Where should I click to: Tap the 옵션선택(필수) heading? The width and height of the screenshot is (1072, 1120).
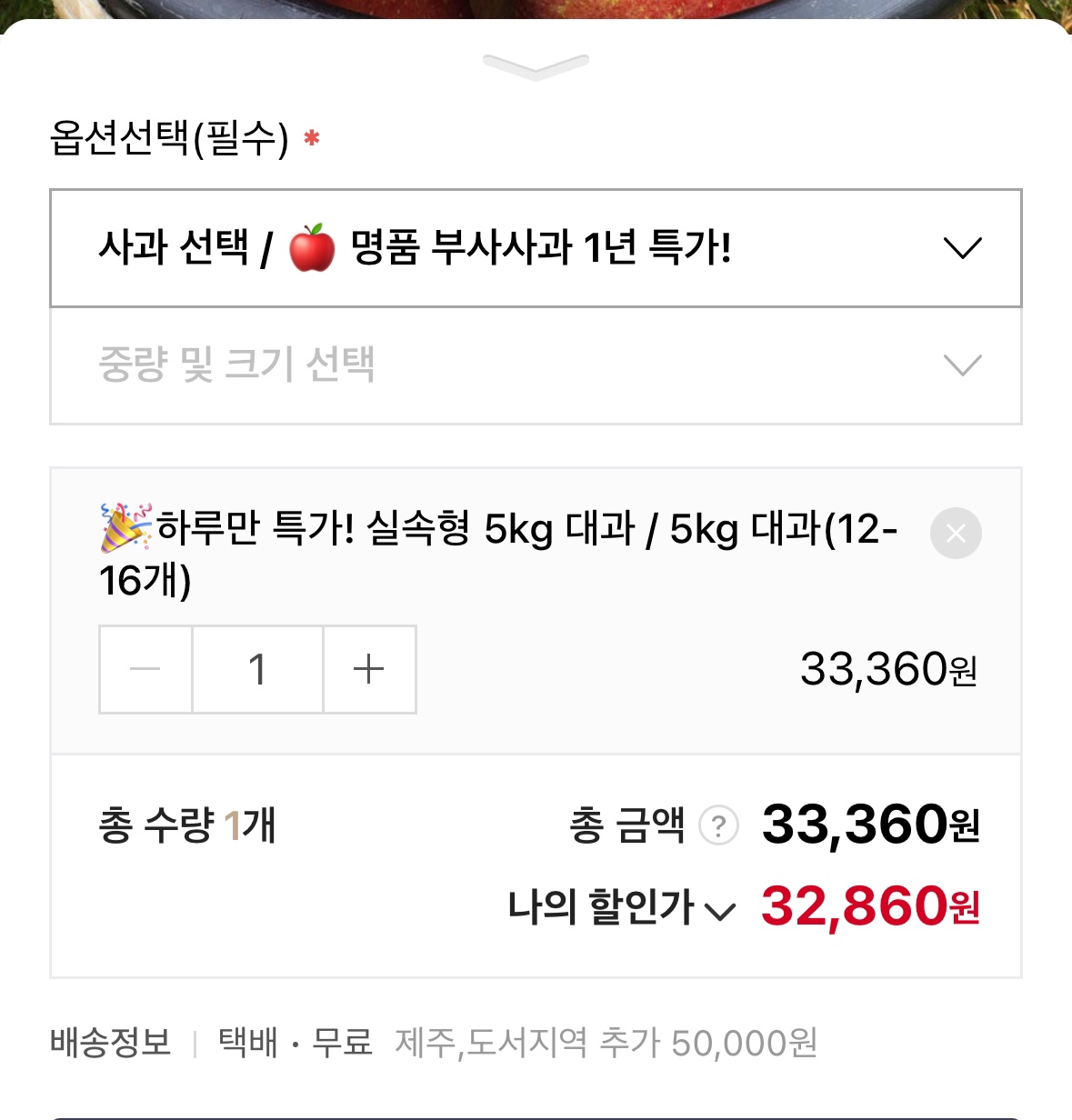tap(169, 138)
